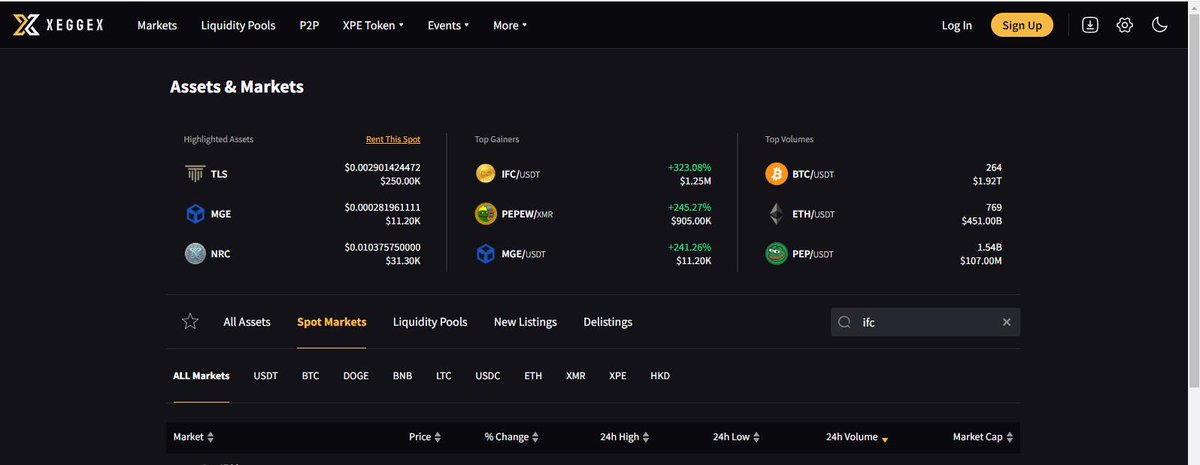Filter markets by LTC
Screen dimensions: 1200x465
[x=444, y=376]
